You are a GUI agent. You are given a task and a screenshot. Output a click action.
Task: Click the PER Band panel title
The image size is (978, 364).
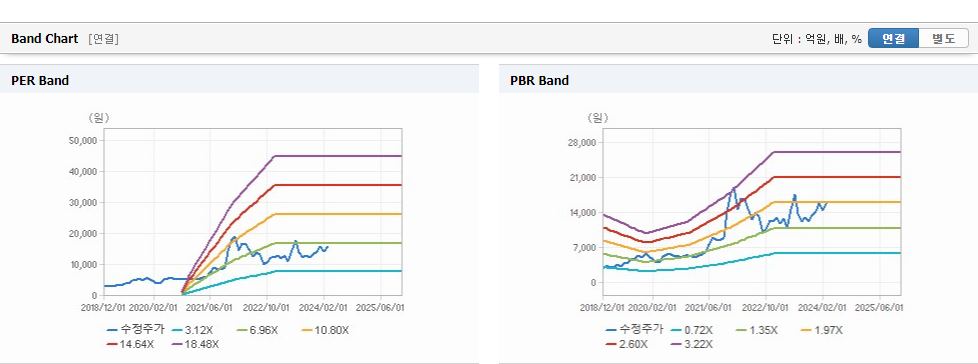[40, 80]
